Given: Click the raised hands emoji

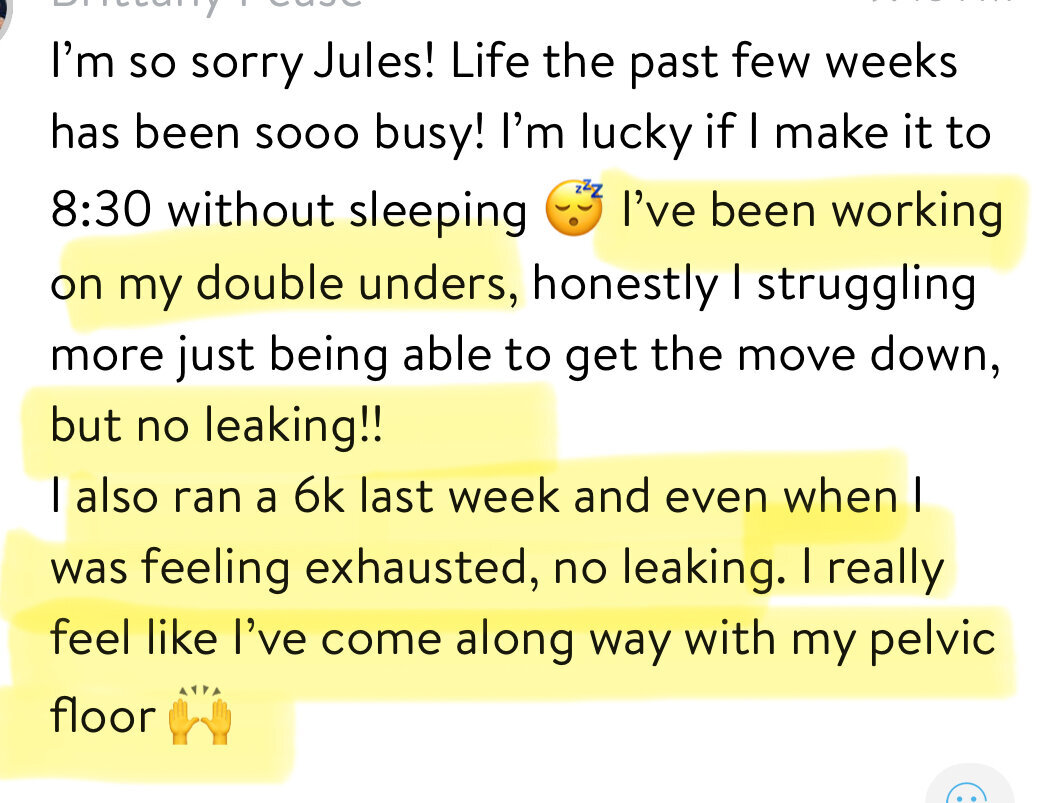Looking at the screenshot, I should click(x=200, y=717).
